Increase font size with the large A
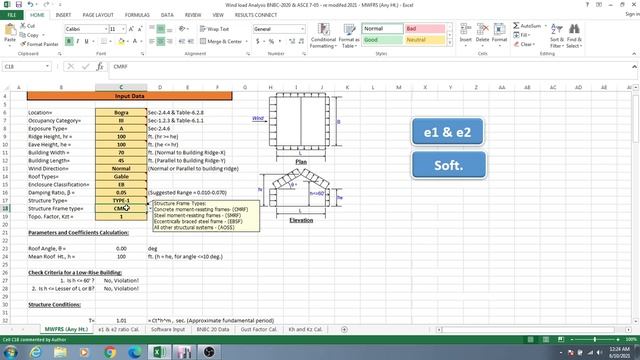Screen dimensions: 640x360 (x=131, y=29)
